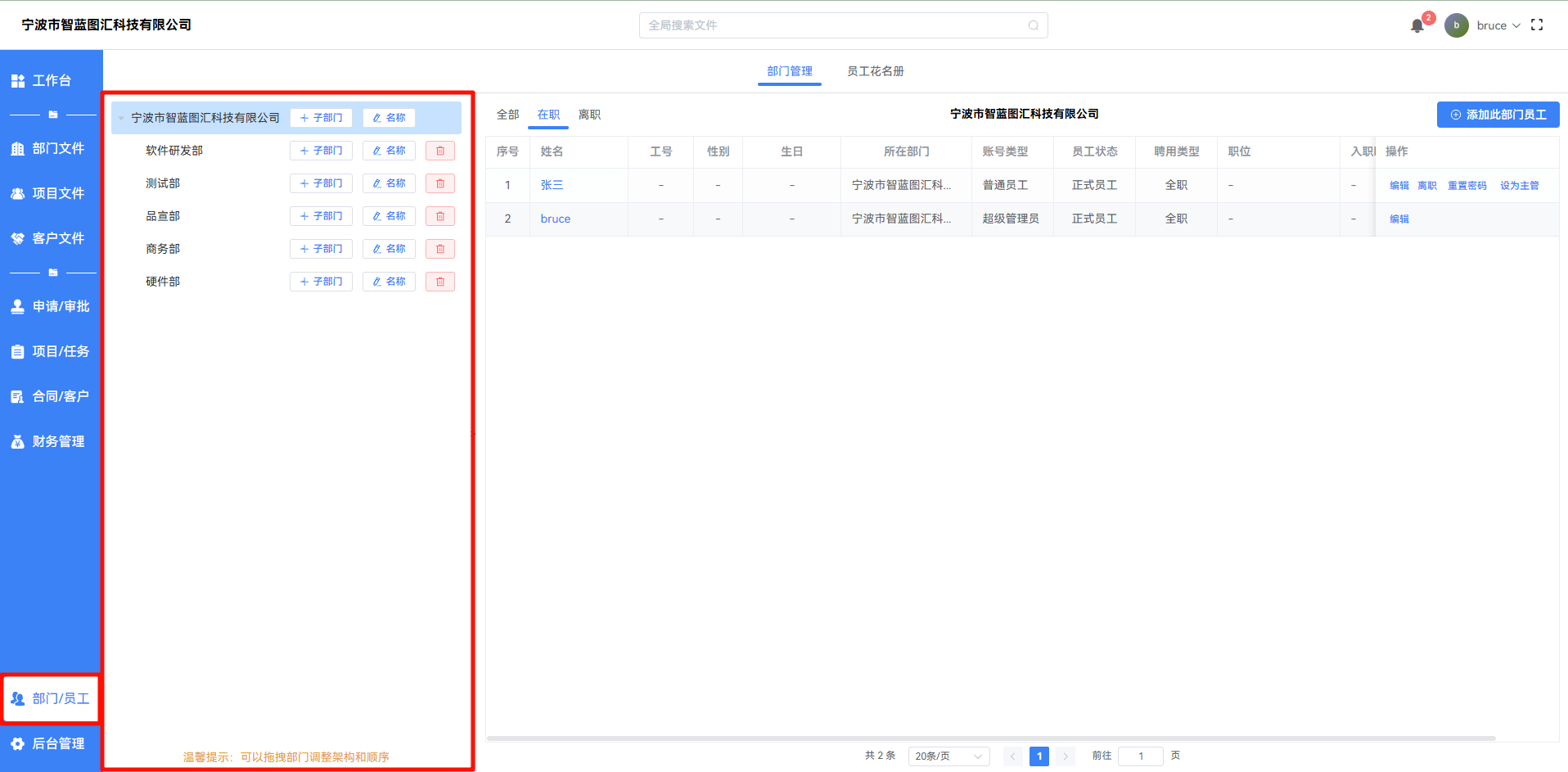Screen dimensions: 1568x772
Task: Select the 离职 filter tab
Action: coord(589,115)
